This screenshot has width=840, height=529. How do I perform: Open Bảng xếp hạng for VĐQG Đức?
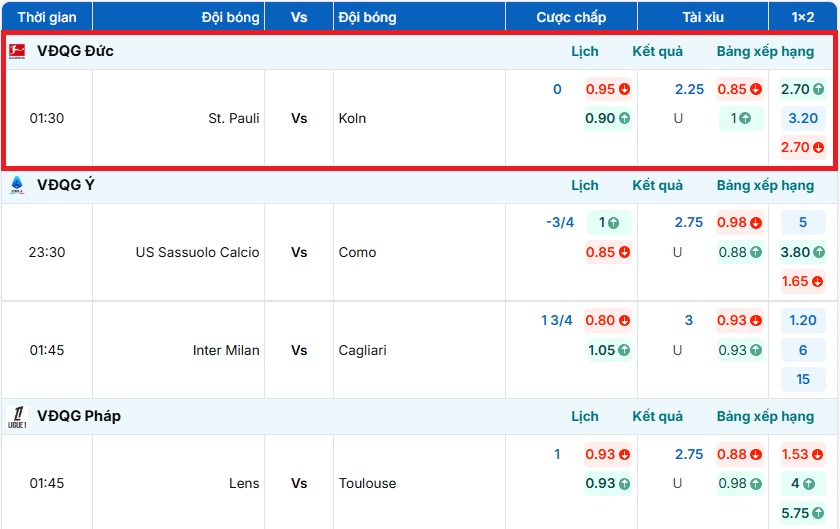(x=765, y=51)
